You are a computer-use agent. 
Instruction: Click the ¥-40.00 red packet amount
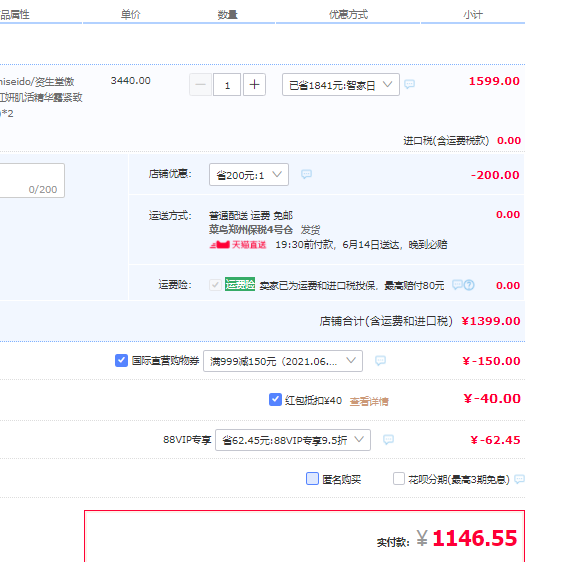[x=492, y=398]
